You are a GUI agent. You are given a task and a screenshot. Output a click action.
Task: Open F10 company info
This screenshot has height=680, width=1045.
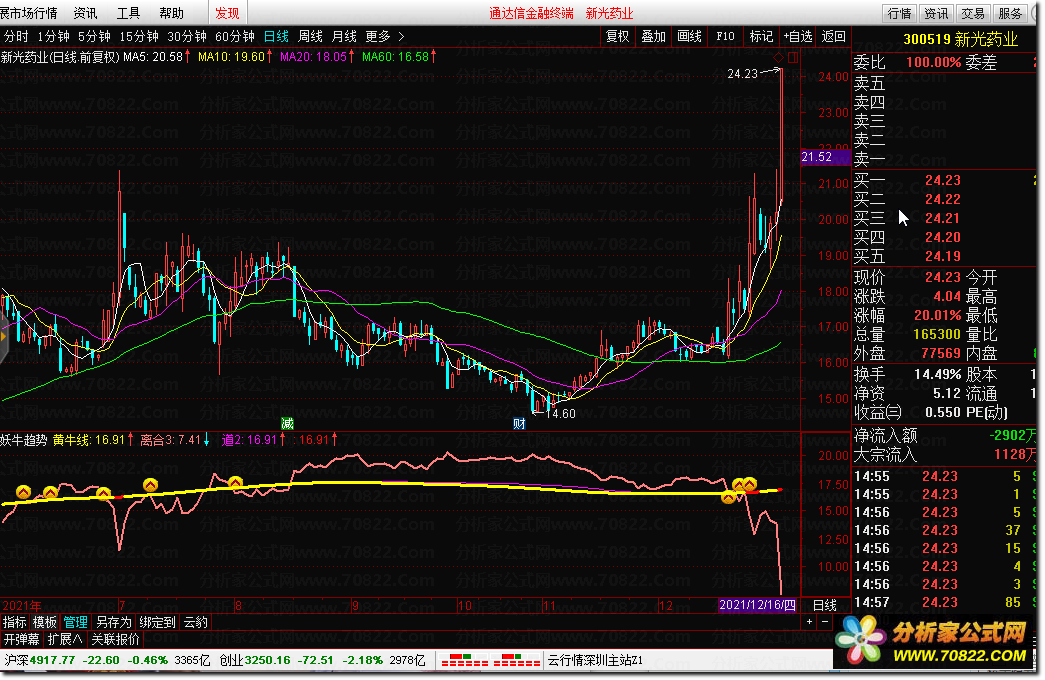click(x=725, y=36)
